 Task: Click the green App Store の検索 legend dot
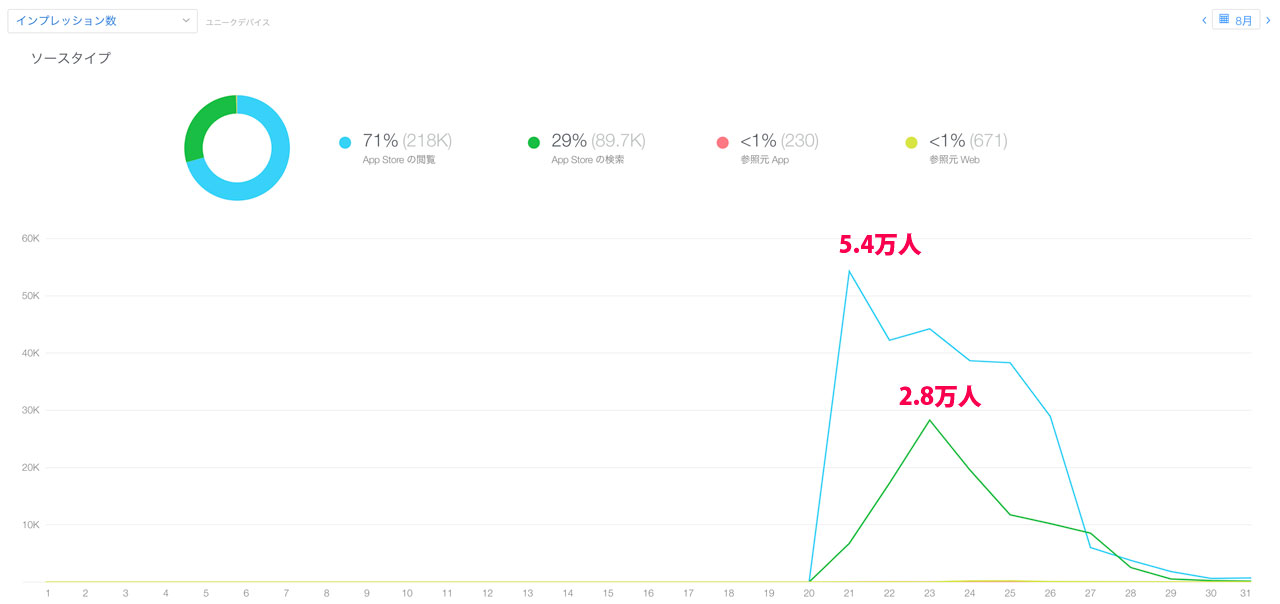534,143
